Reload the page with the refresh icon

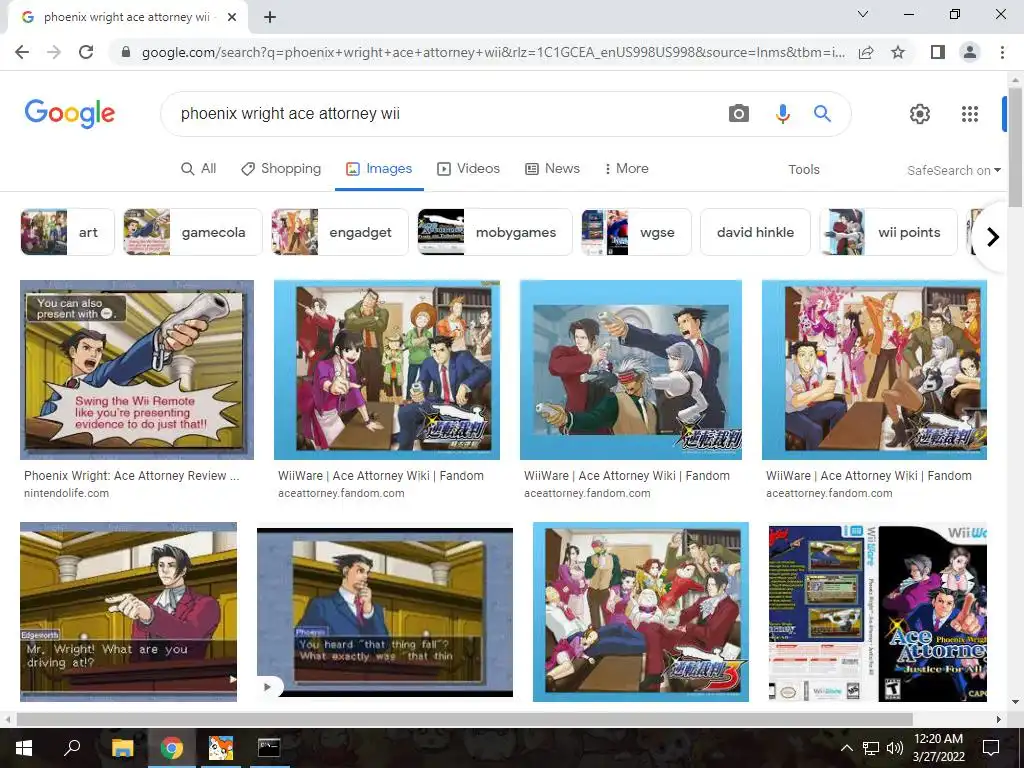86,52
